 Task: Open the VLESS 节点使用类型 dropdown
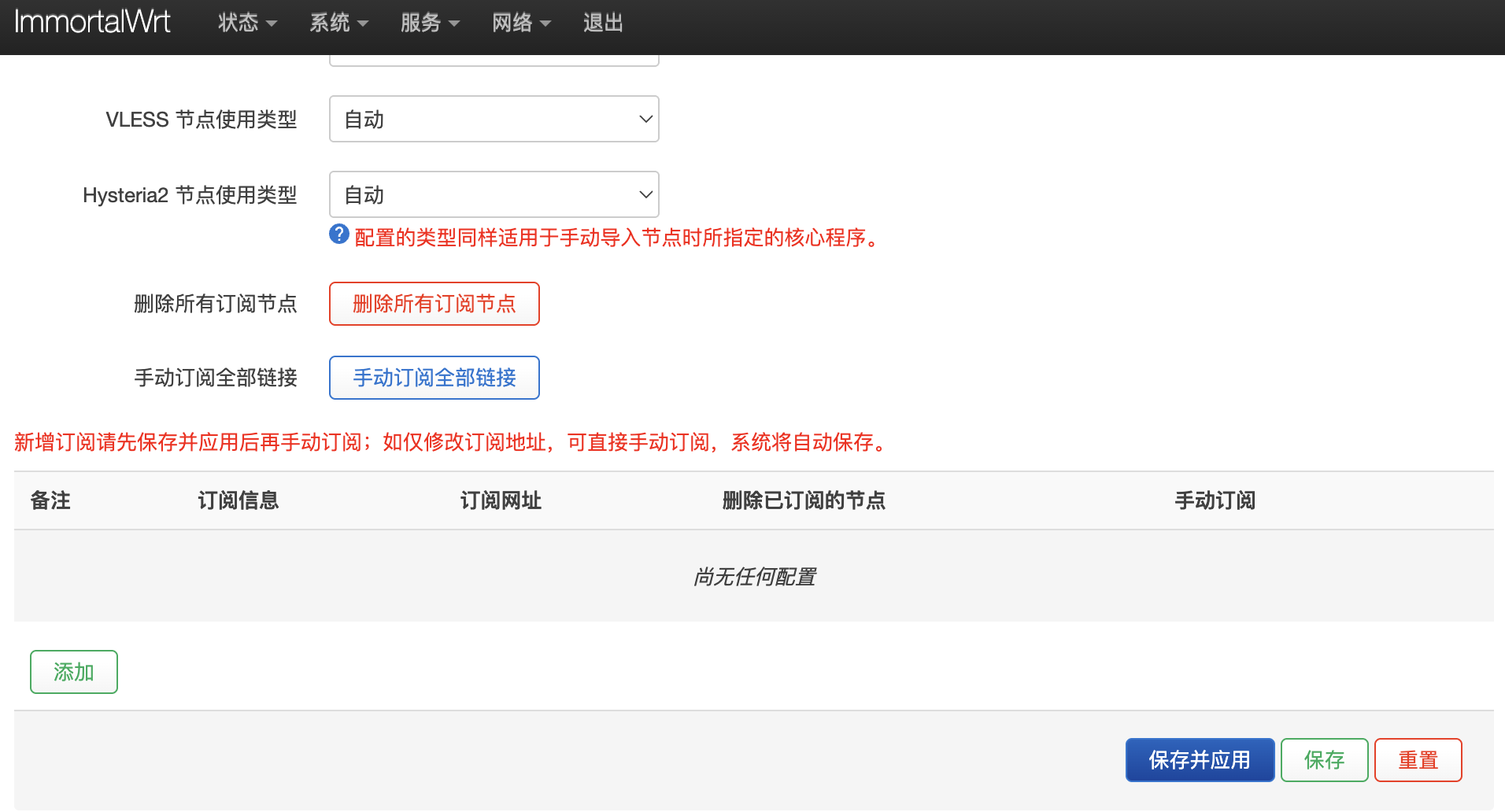(x=494, y=119)
